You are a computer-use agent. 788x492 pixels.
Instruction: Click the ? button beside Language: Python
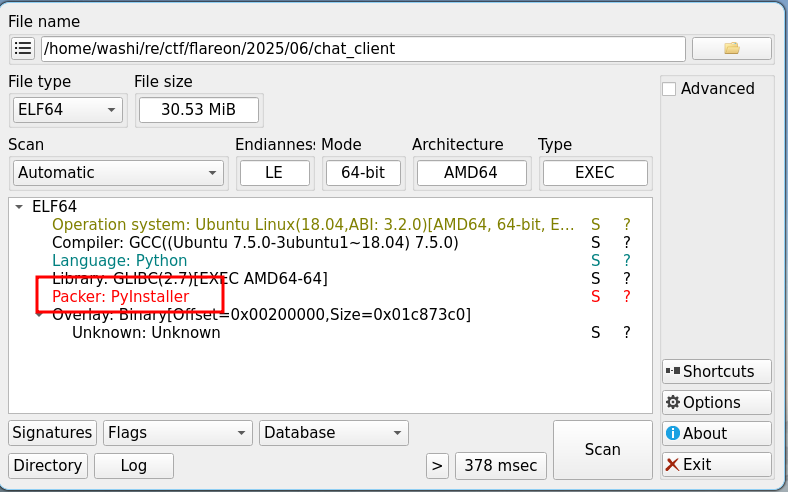pyautogui.click(x=627, y=260)
